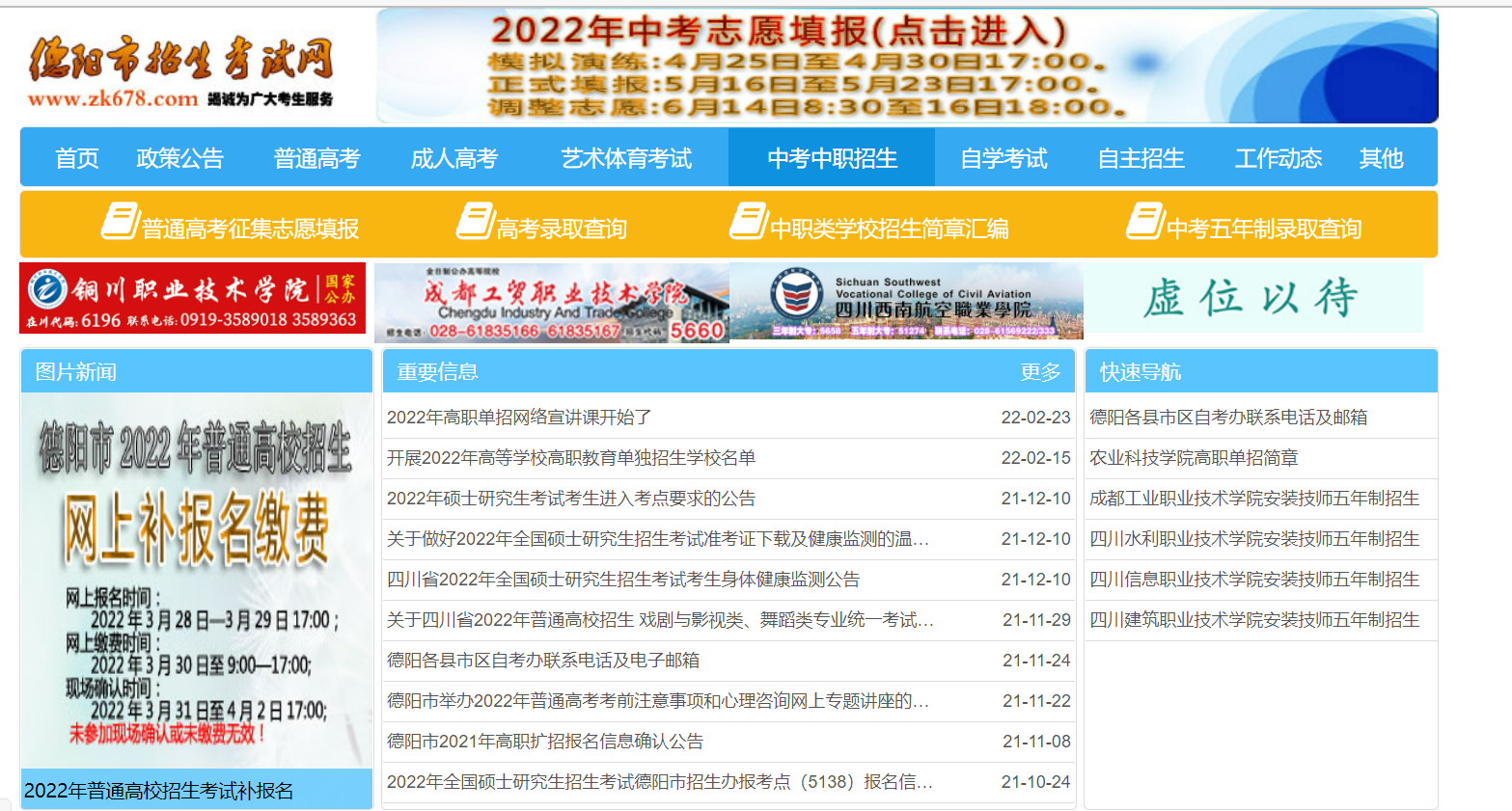
Task: Open the 四川西南航空职业学院 ad banner
Action: [x=906, y=302]
